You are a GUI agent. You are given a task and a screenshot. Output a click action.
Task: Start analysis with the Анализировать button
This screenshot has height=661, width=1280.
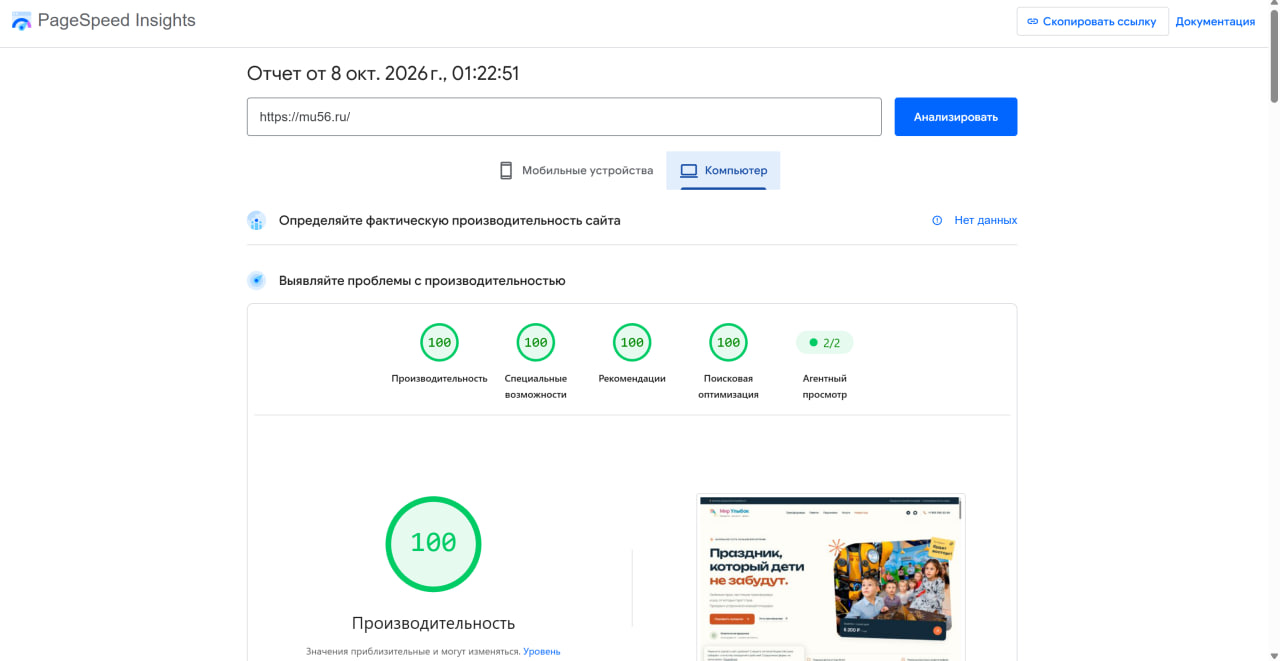pyautogui.click(x=955, y=117)
